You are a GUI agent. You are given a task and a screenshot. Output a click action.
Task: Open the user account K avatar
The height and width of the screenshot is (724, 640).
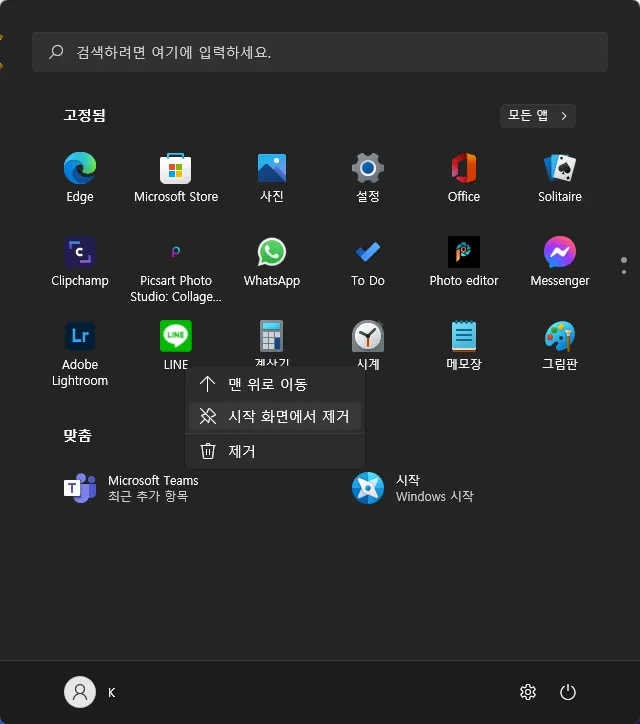[80, 692]
